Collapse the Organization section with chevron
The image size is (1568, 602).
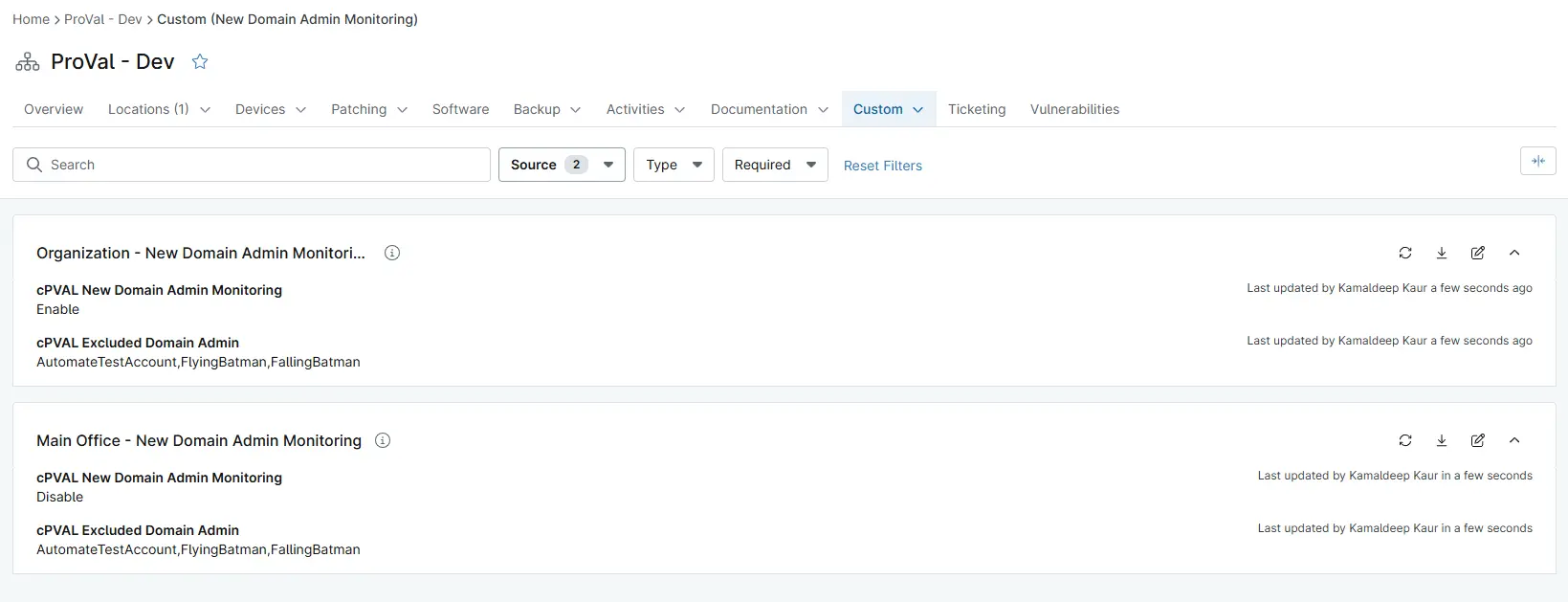(x=1514, y=253)
